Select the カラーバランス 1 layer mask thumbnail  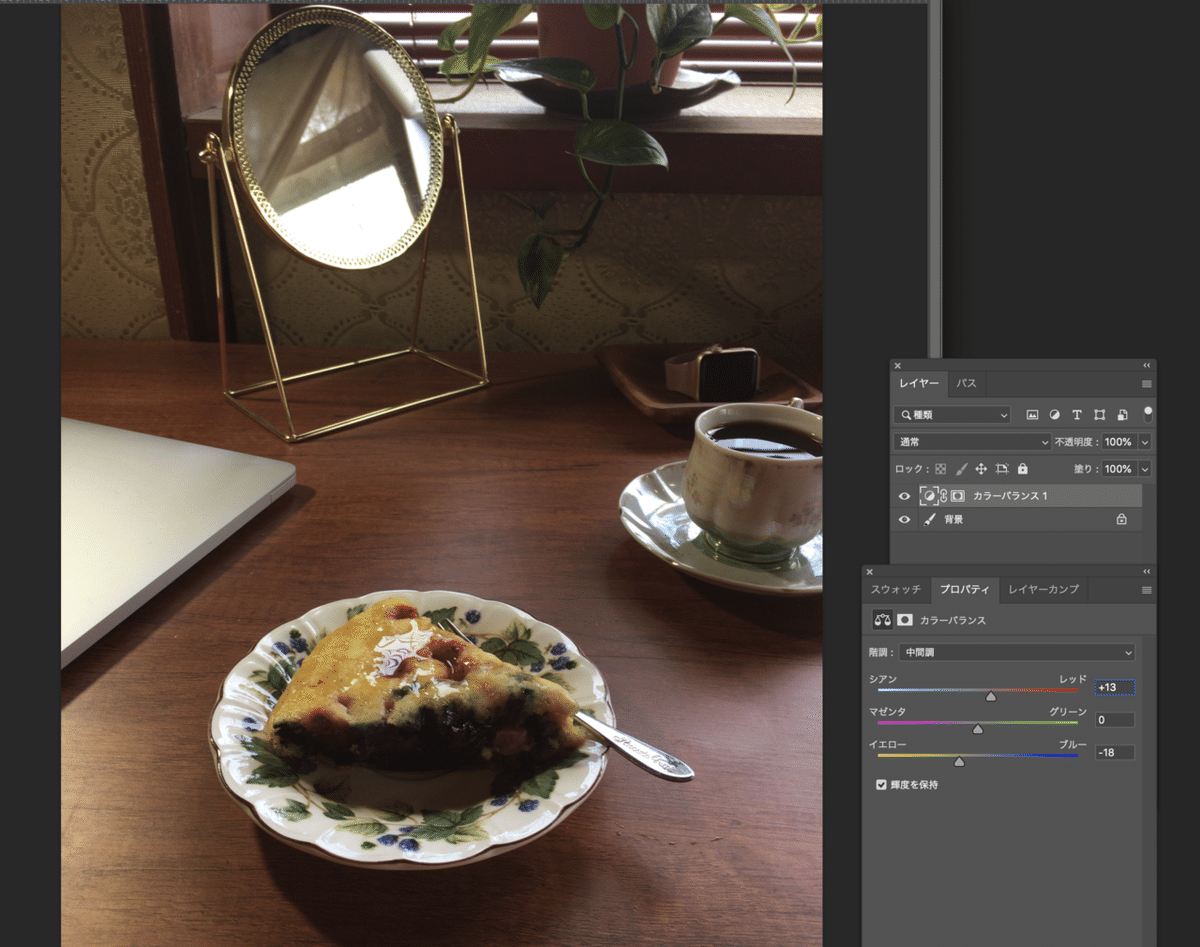(957, 496)
